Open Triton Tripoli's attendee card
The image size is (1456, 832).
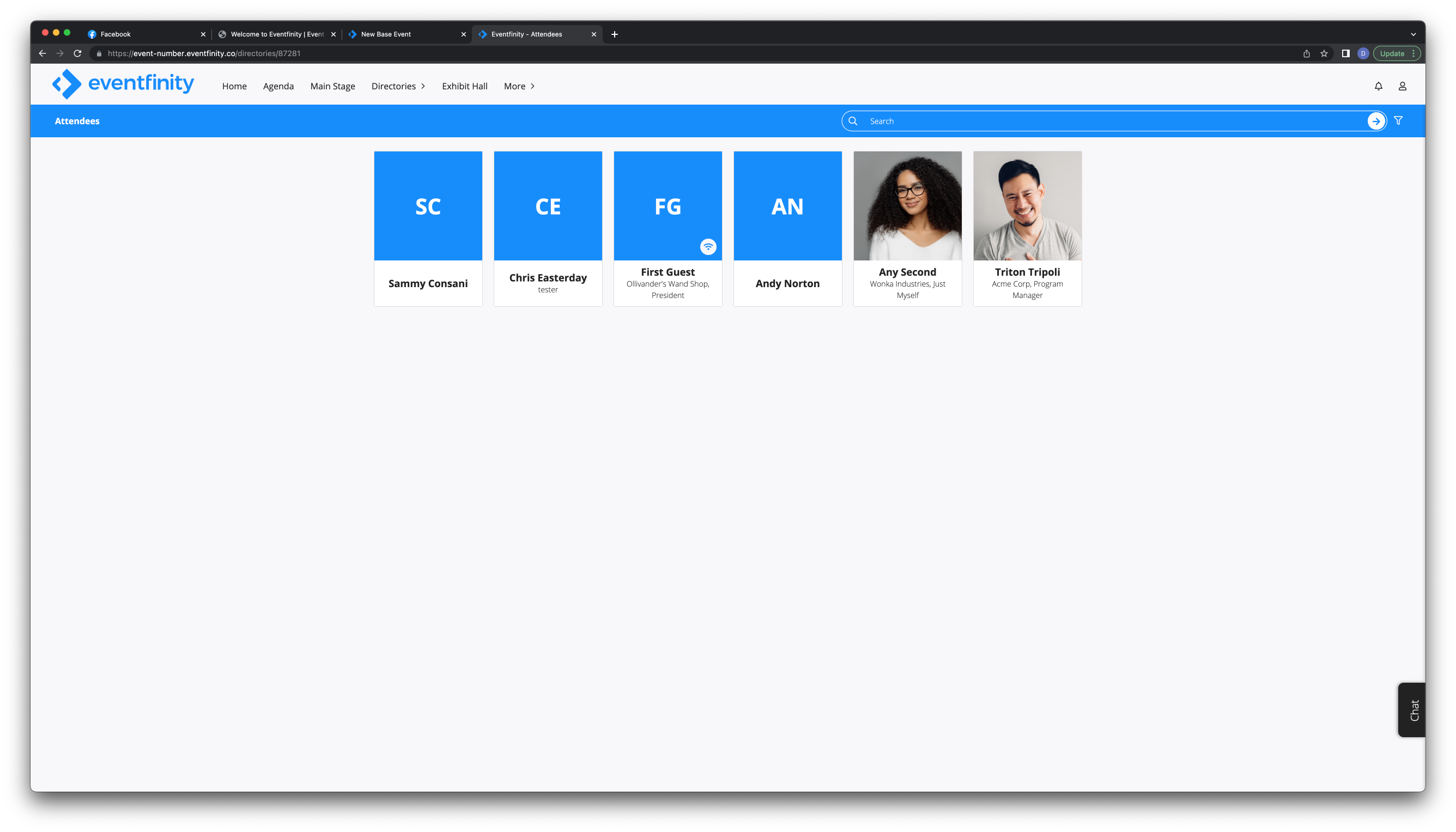click(x=1027, y=229)
